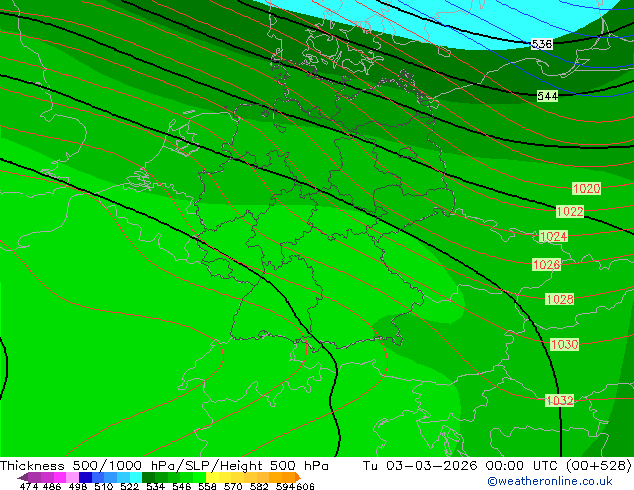Pick the yellow legend swatch above 558

pos(212,477)
